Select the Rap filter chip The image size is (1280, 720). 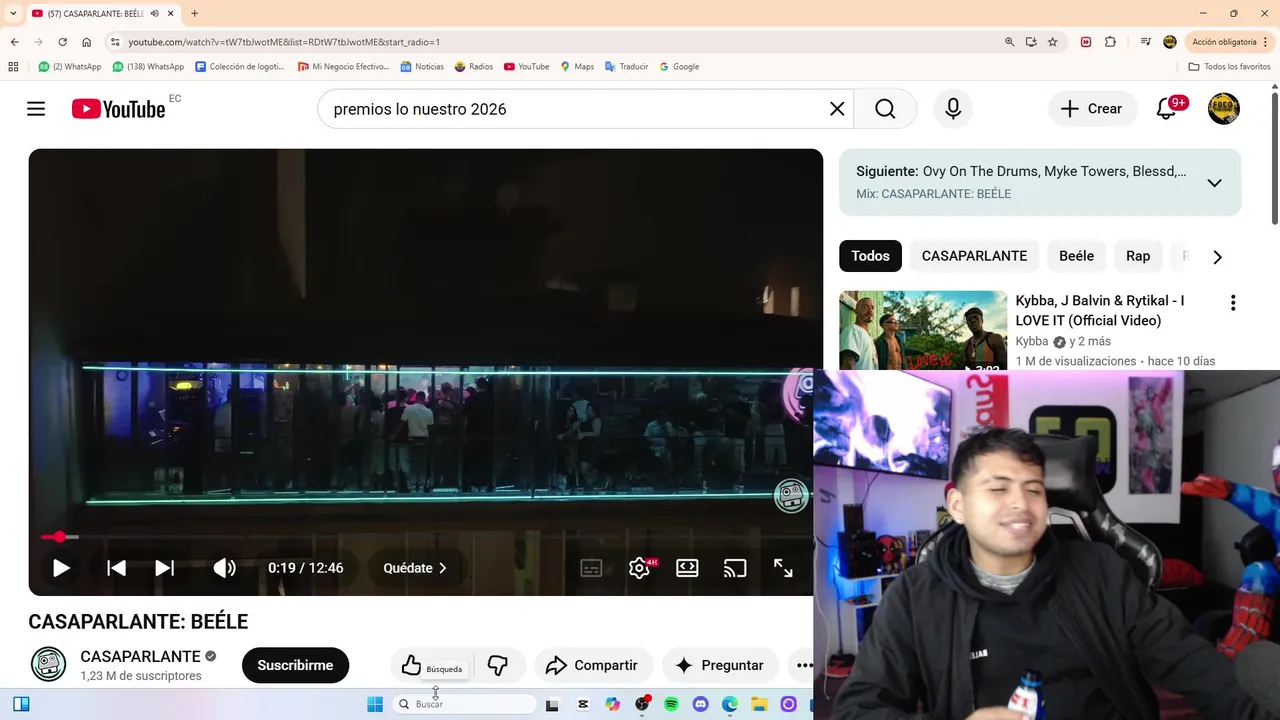(1138, 256)
